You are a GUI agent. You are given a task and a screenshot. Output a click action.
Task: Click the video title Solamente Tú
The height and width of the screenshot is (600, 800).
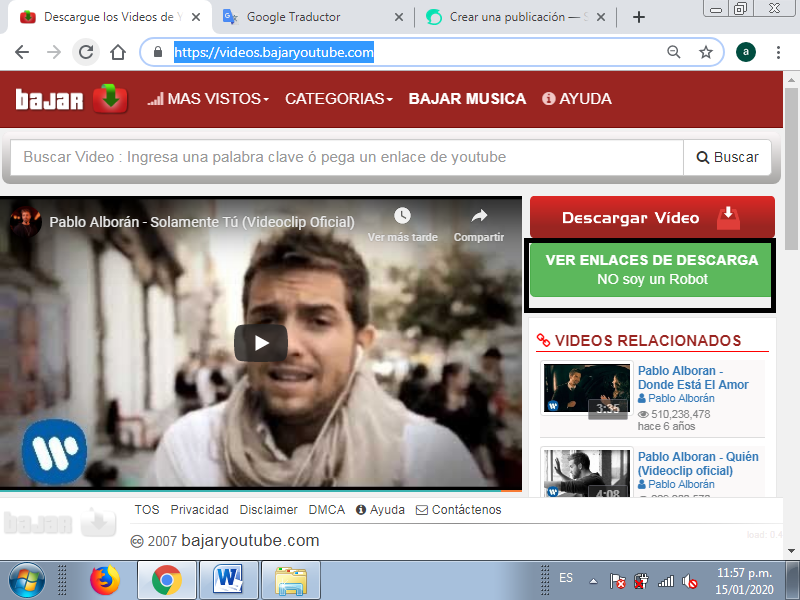coord(202,222)
